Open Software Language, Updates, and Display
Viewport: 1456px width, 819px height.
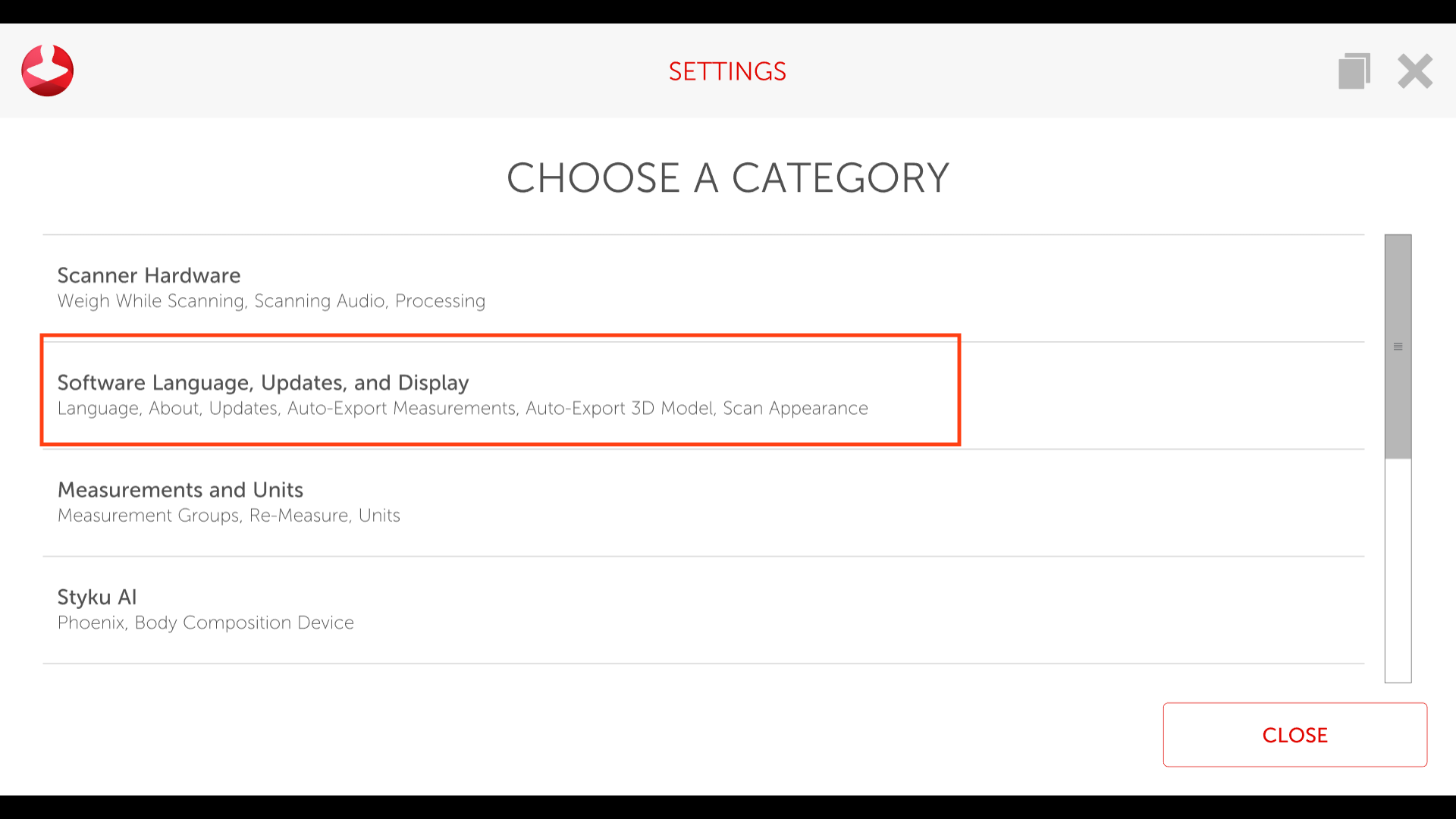(263, 382)
